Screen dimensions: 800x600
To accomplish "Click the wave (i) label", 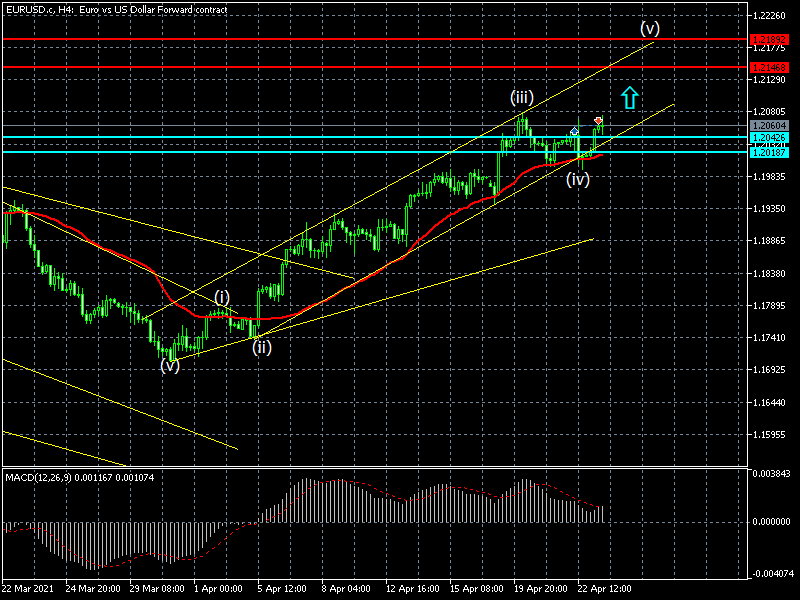I will pos(222,297).
